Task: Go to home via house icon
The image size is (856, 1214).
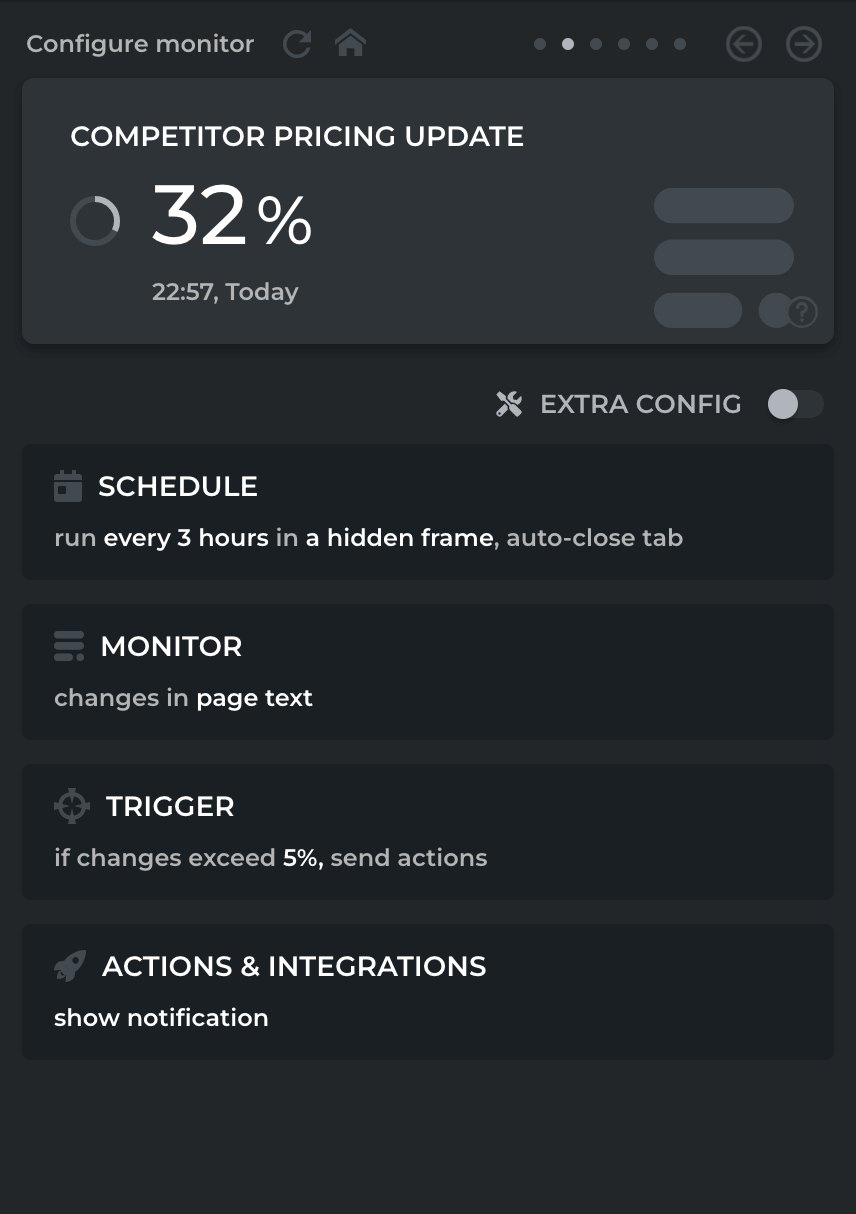Action: pyautogui.click(x=350, y=44)
